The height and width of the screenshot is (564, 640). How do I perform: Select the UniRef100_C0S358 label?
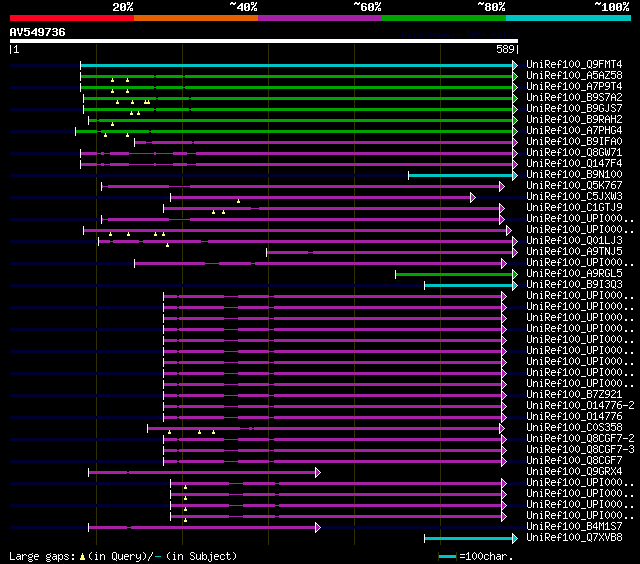[x=574, y=428]
